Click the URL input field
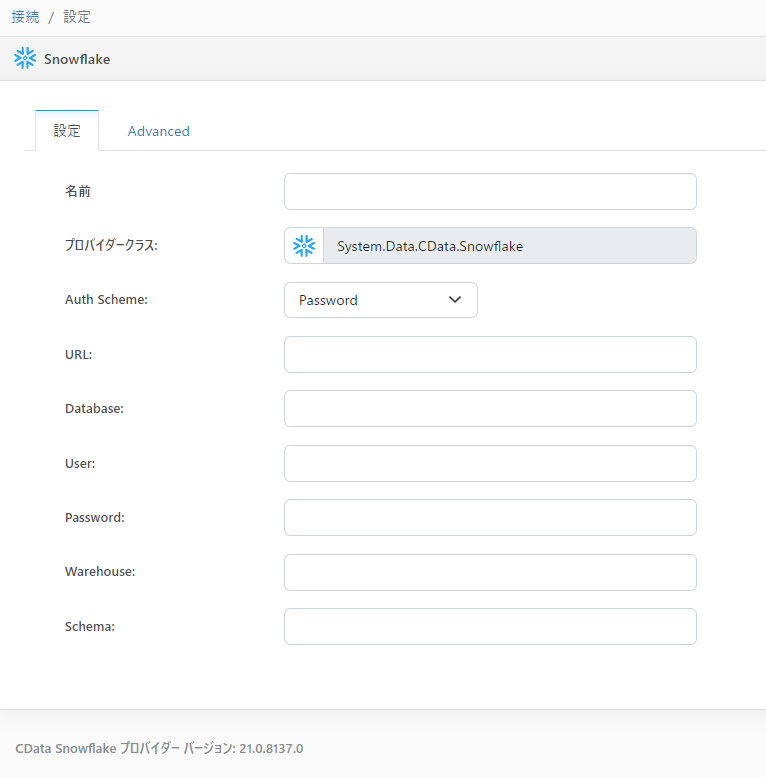Viewport: 766px width, 777px height. click(490, 354)
